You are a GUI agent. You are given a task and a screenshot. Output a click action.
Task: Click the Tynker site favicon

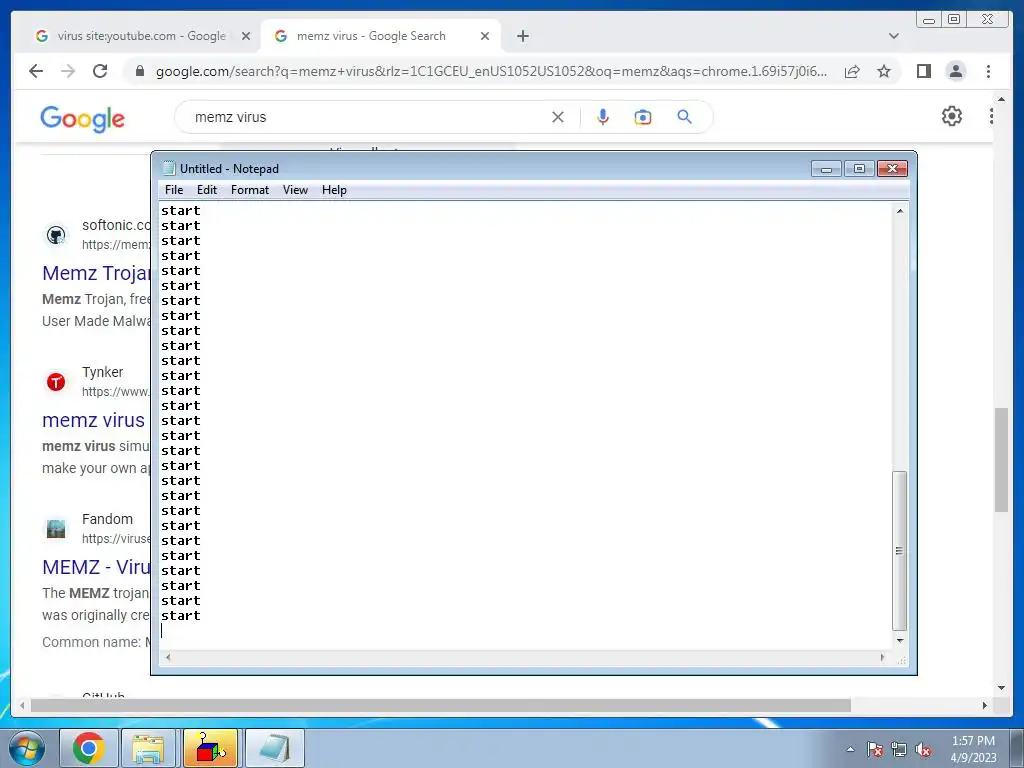(x=56, y=382)
